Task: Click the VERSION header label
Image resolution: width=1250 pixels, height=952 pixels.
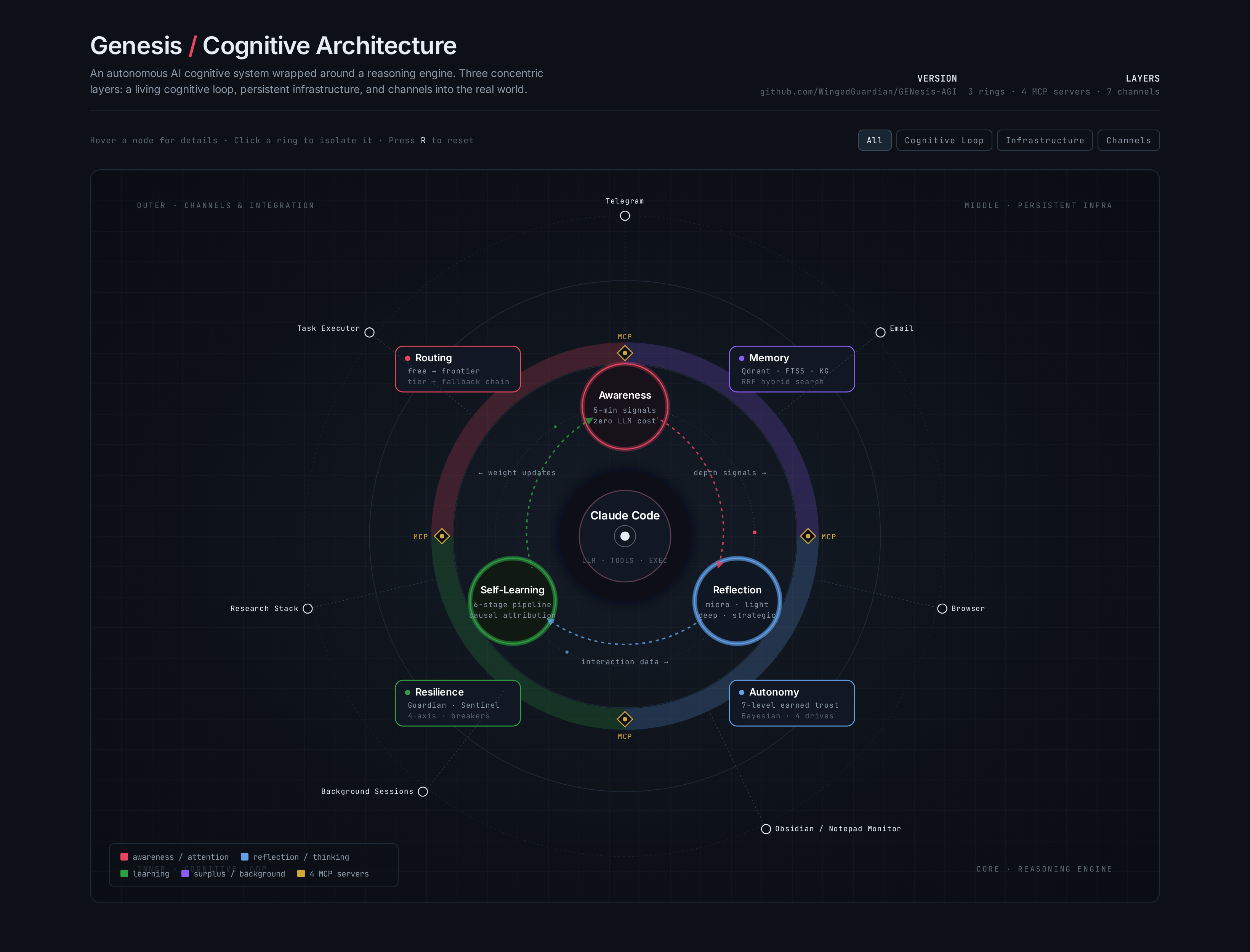Action: coord(937,79)
